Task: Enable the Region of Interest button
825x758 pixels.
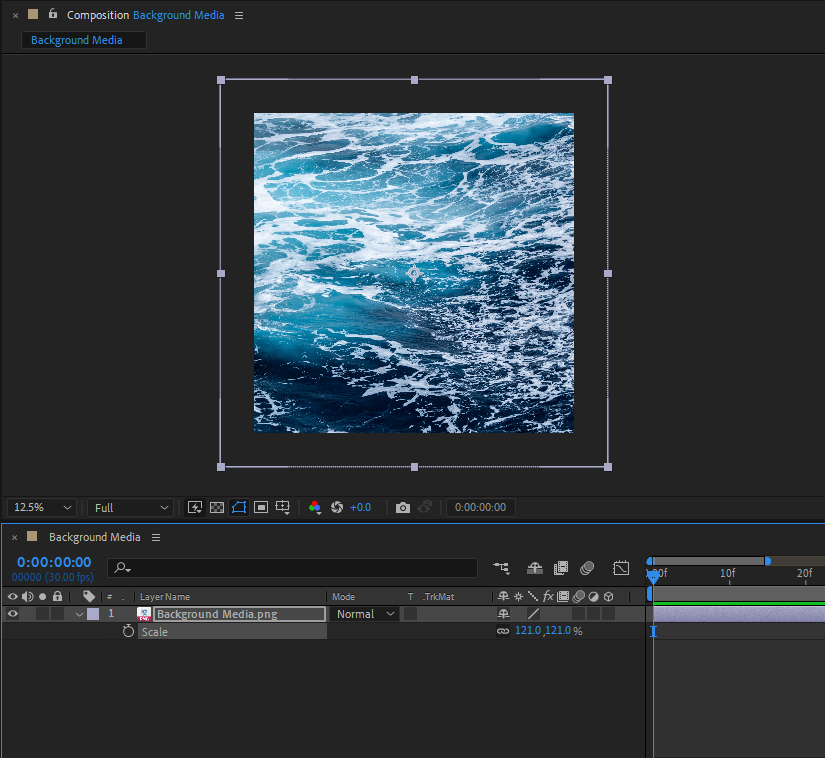Action: pyautogui.click(x=261, y=507)
